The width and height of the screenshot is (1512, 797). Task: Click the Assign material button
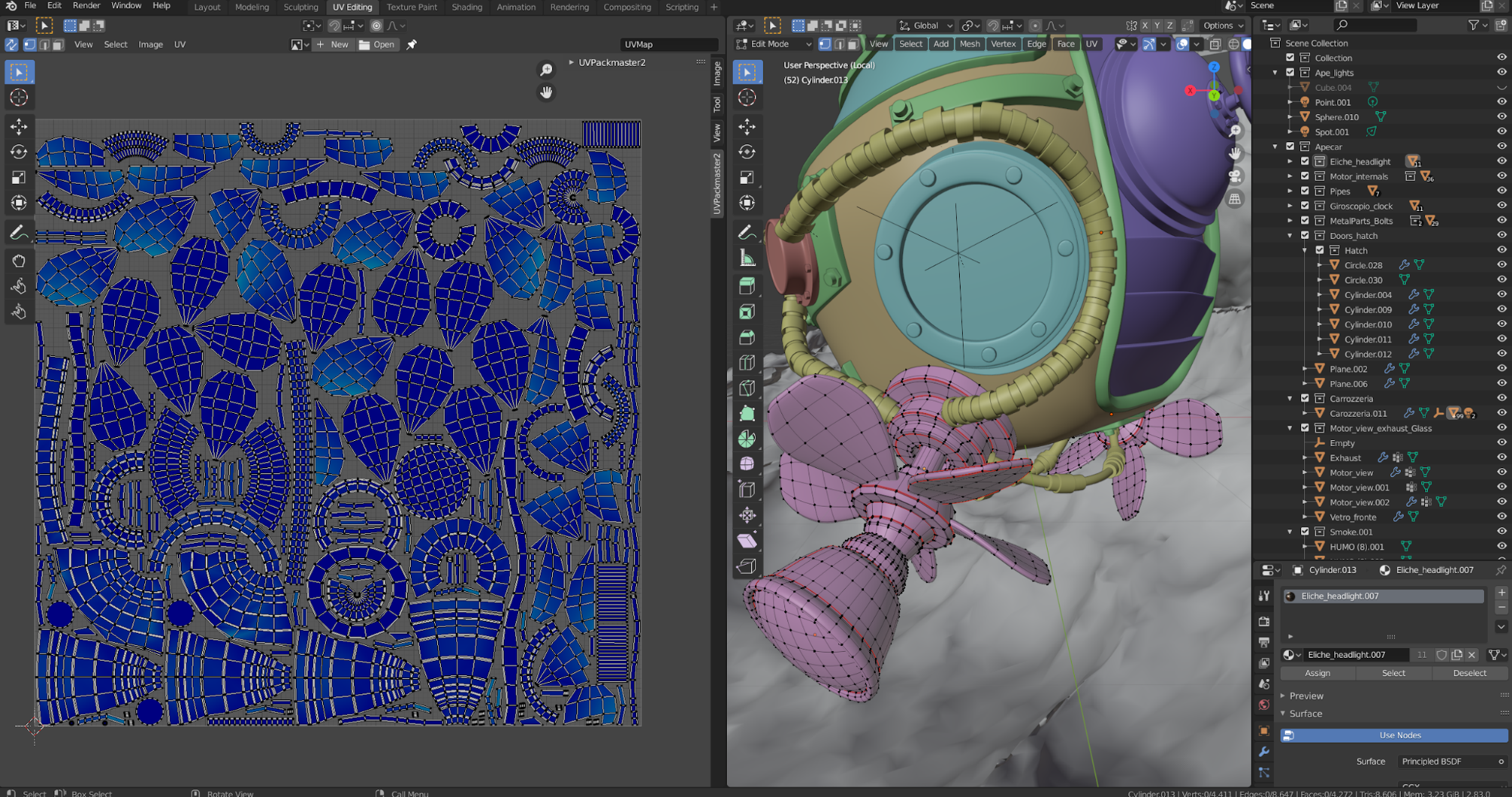pos(1317,673)
